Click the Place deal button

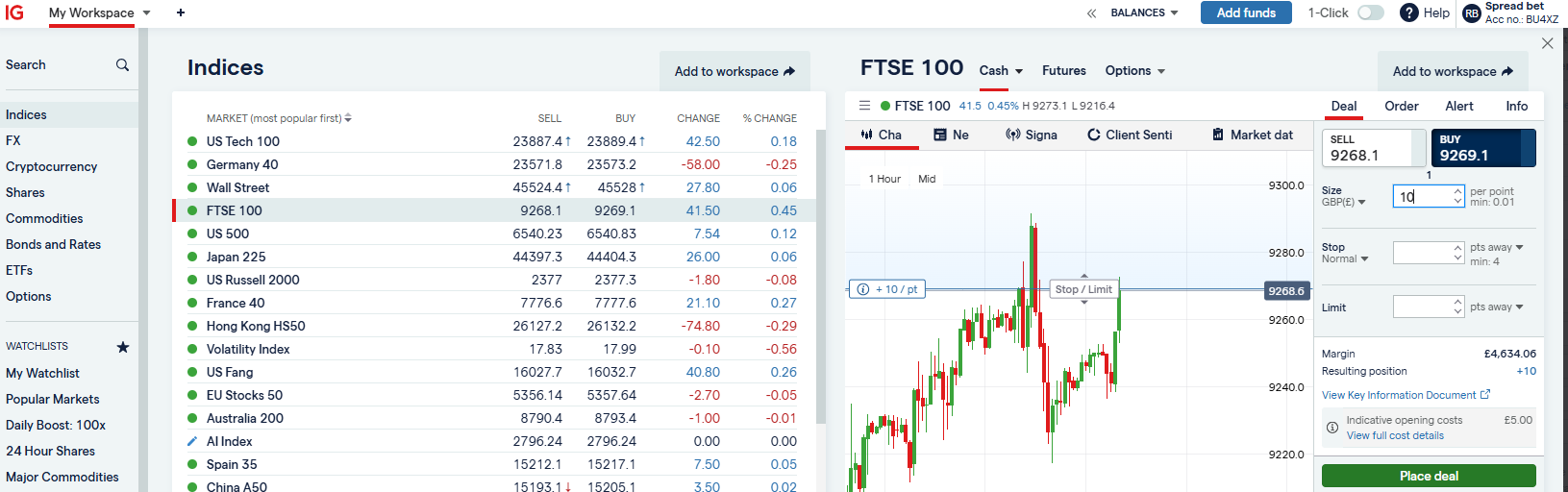(x=1429, y=476)
